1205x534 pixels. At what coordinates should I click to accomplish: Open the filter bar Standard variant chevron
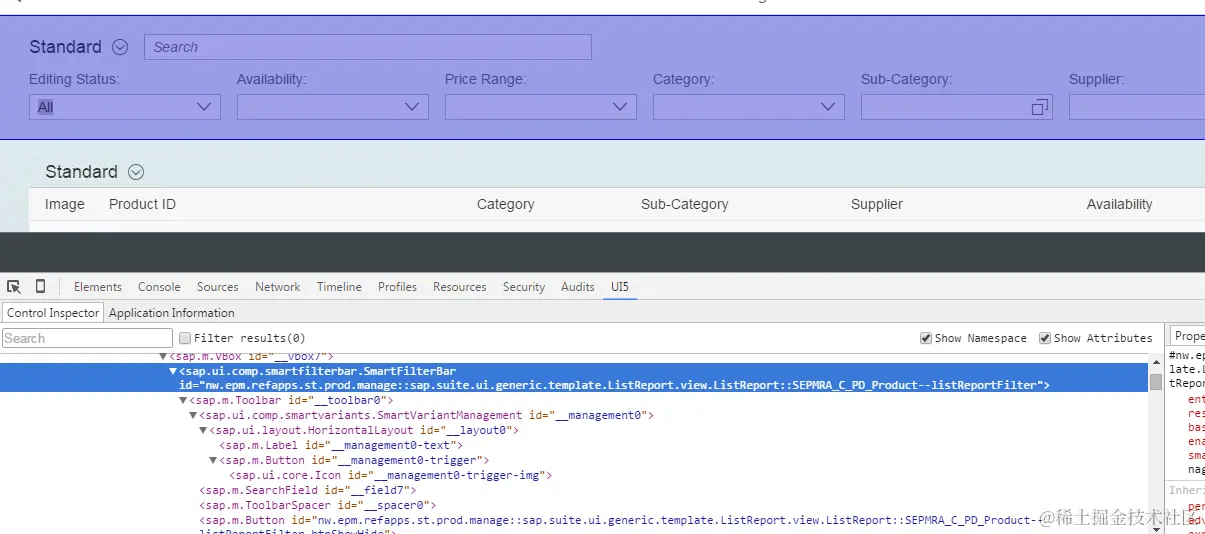(120, 47)
